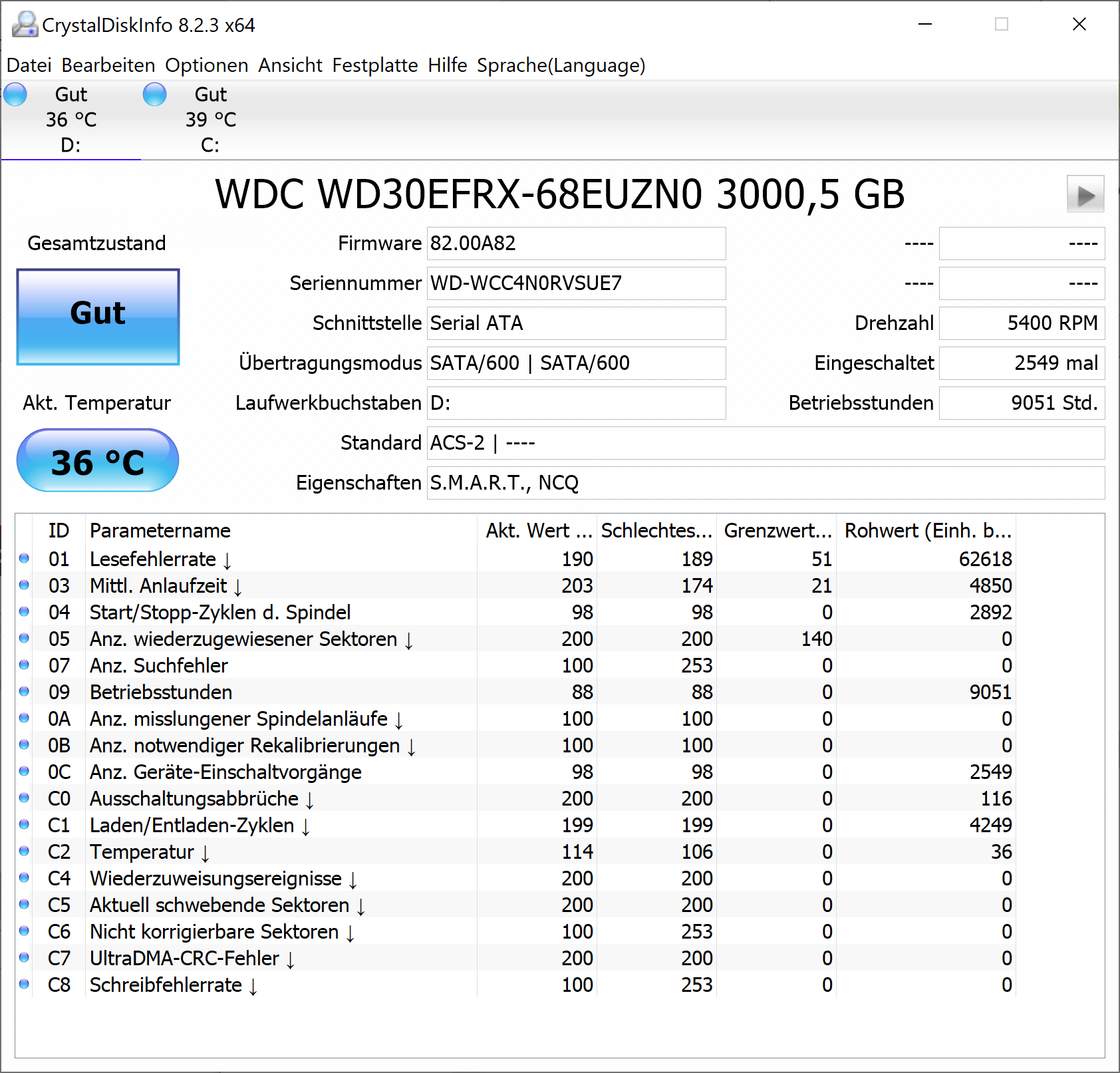Click status dot of Geräte-Einschaltvorgänge row
Viewport: 1120px width, 1073px height.
[24, 771]
